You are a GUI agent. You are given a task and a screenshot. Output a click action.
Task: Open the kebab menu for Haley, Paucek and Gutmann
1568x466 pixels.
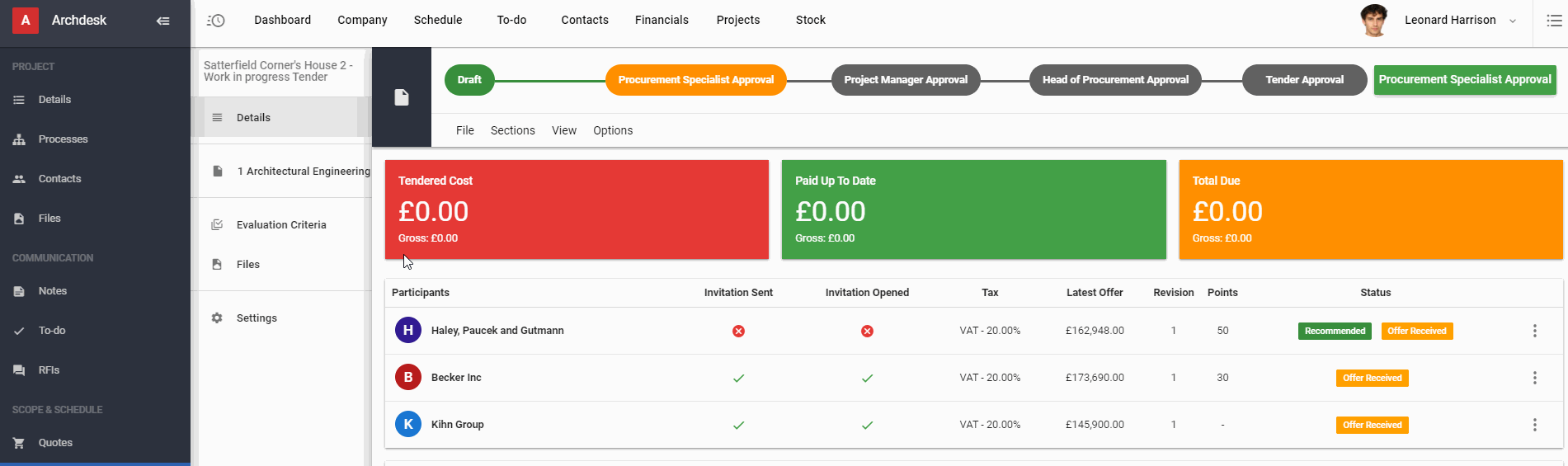click(x=1535, y=331)
